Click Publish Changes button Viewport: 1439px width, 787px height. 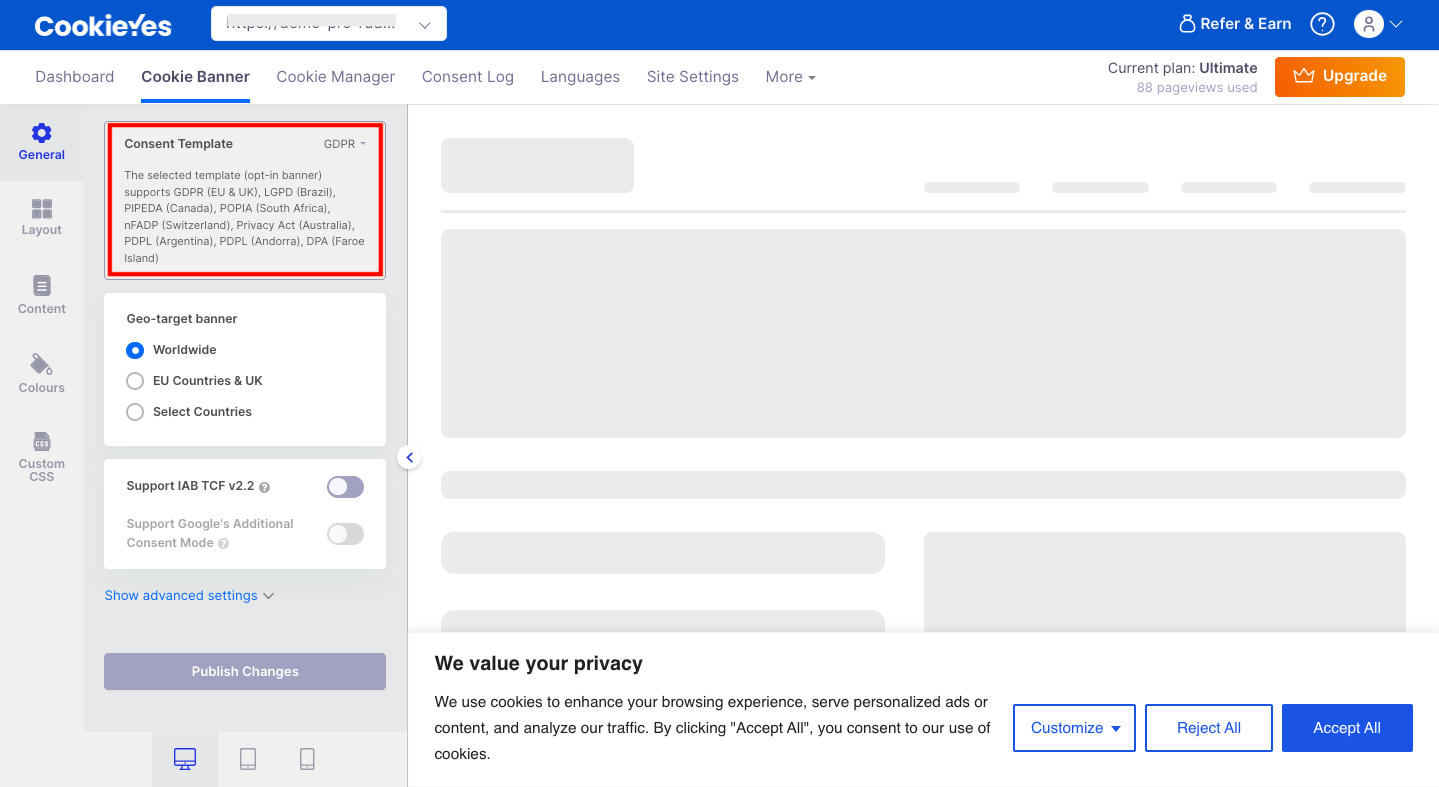click(245, 671)
